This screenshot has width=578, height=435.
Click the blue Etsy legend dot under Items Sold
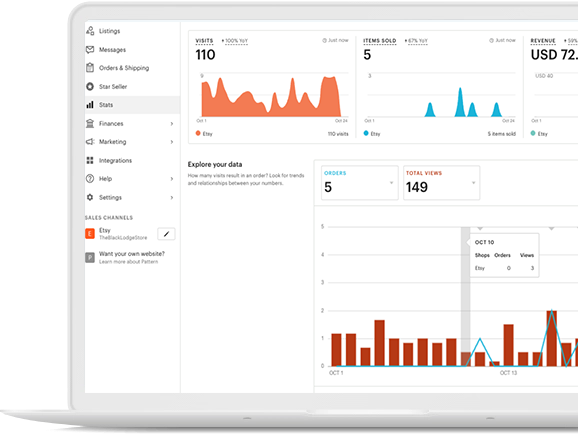coord(366,133)
